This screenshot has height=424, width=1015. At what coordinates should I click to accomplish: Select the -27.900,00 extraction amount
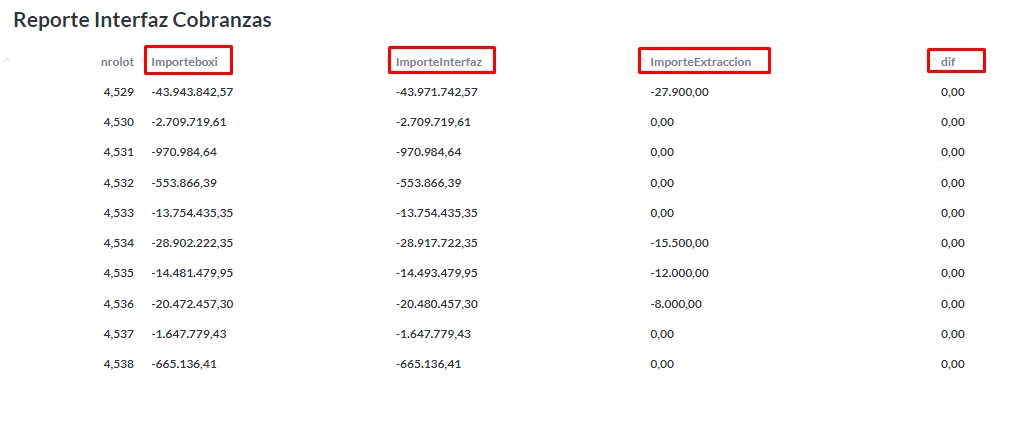coord(680,92)
